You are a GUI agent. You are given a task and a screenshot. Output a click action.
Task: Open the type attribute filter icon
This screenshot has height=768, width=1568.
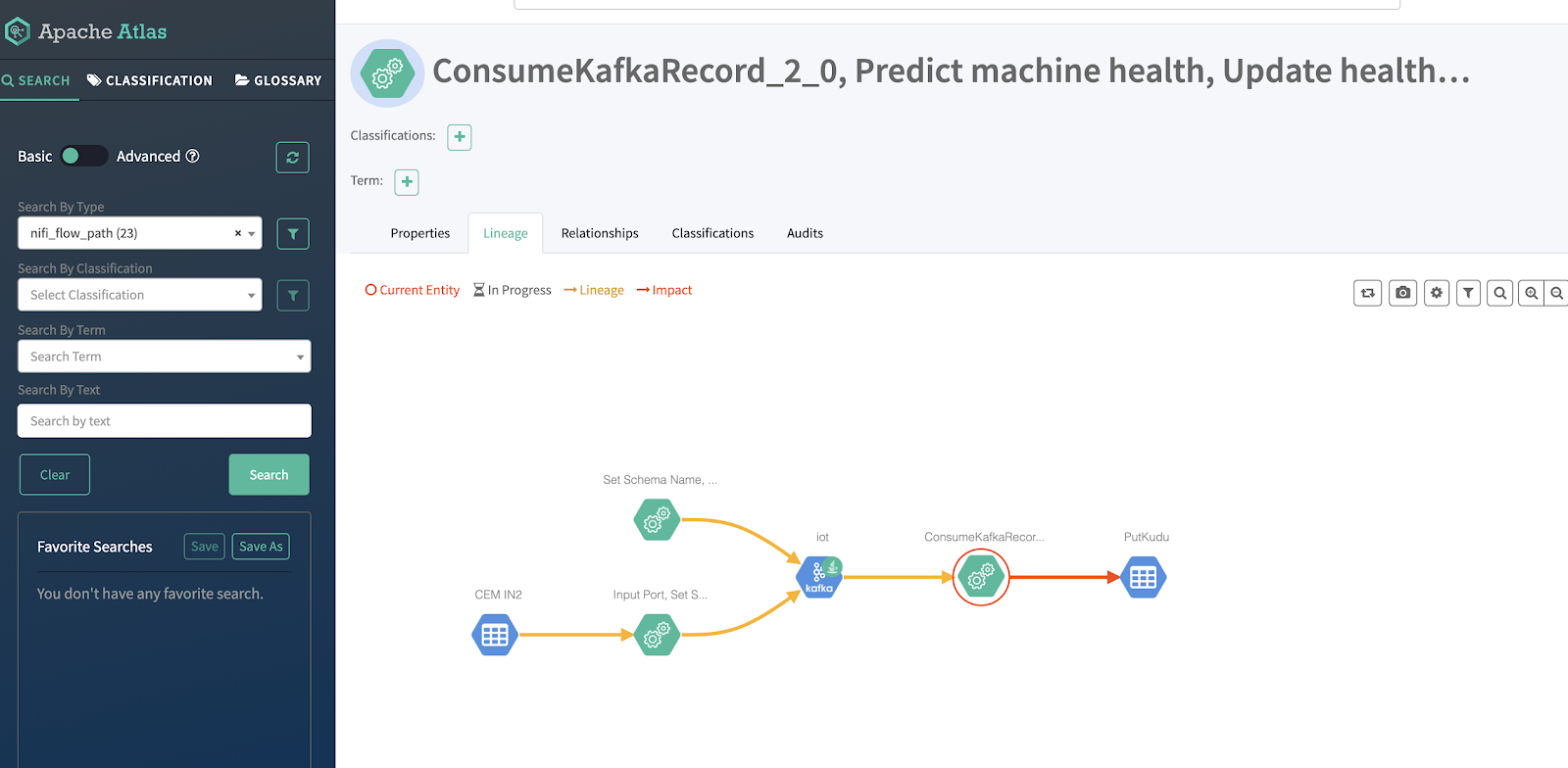click(293, 234)
